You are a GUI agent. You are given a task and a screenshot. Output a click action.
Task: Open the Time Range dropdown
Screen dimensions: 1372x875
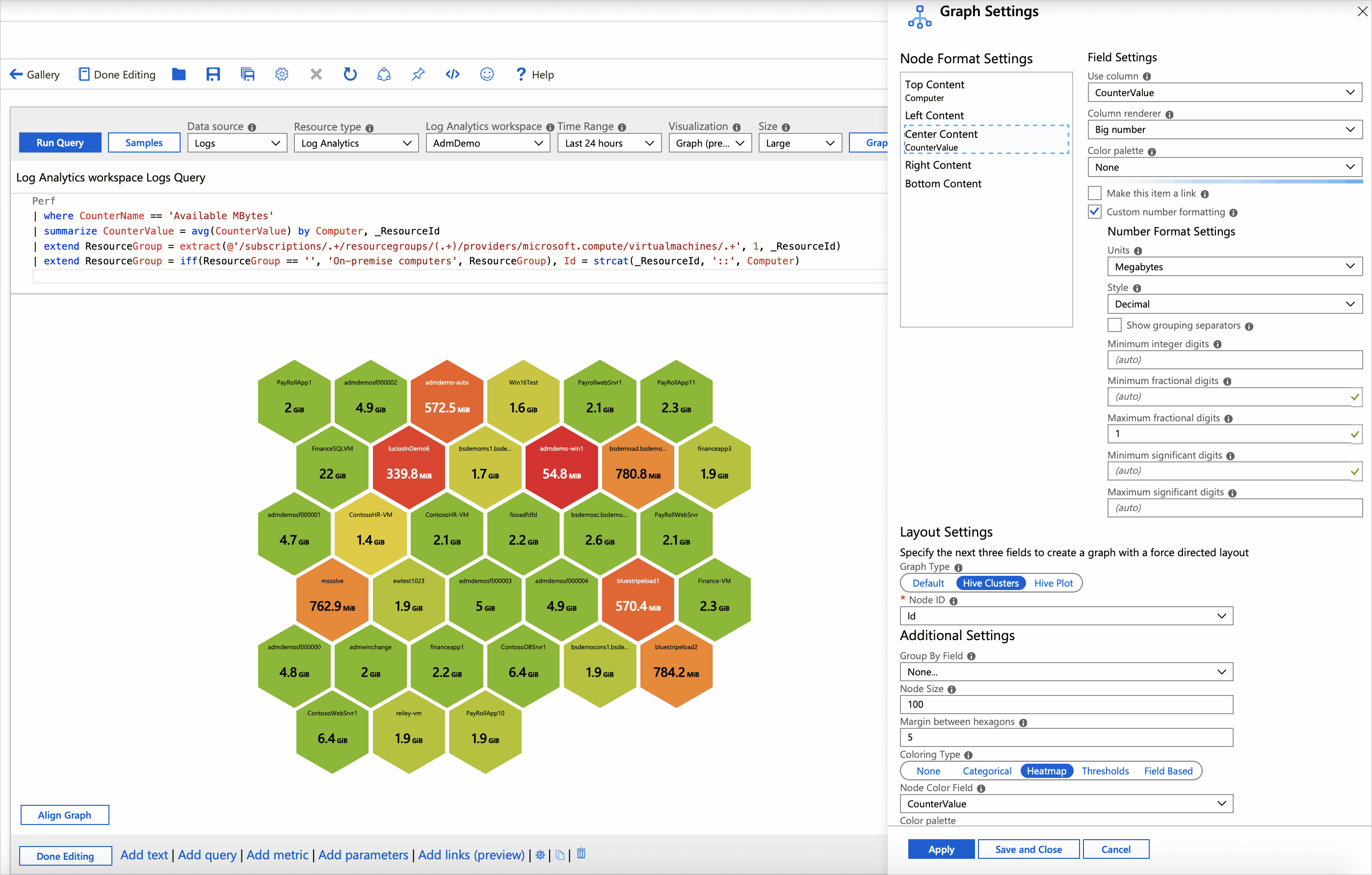click(608, 143)
